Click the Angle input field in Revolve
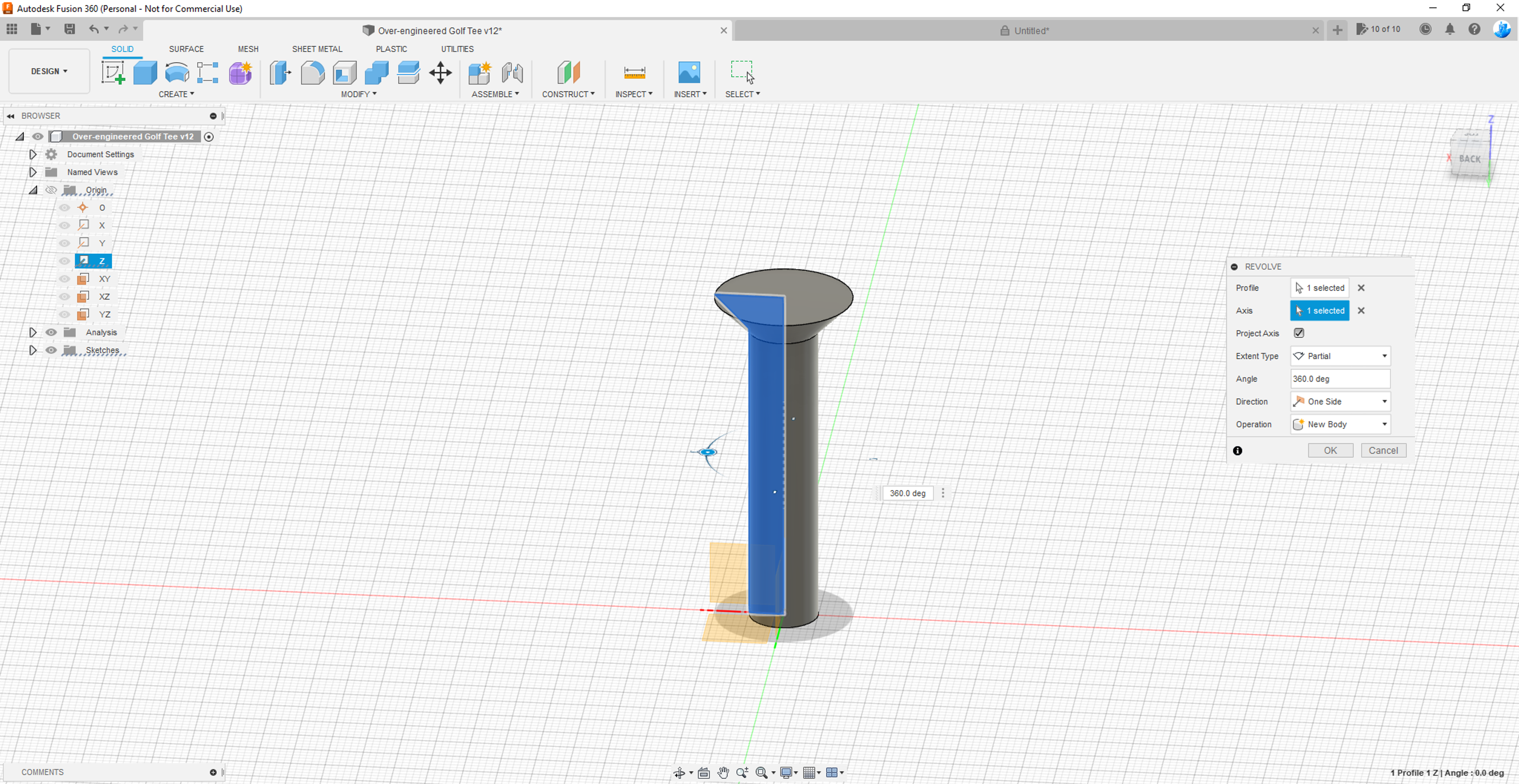Screen dimensions: 1519x784 [1340, 379]
